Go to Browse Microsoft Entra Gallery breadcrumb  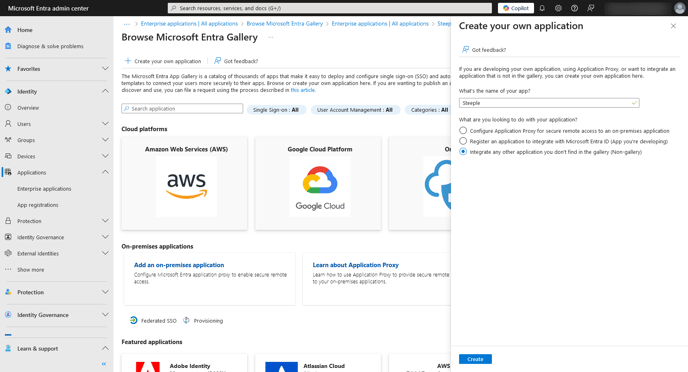click(x=285, y=24)
